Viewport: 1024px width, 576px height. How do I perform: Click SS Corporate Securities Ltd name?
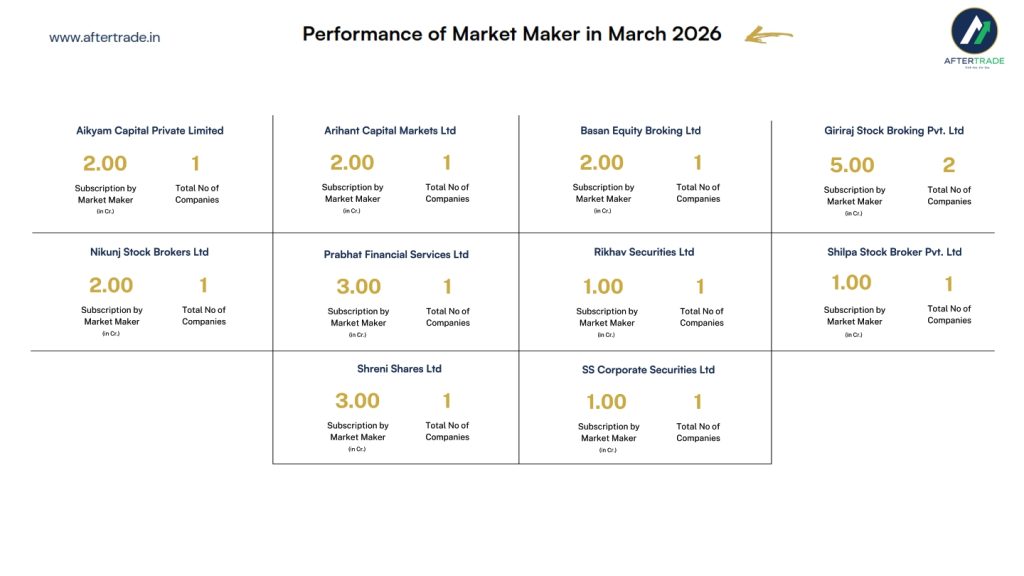(648, 370)
